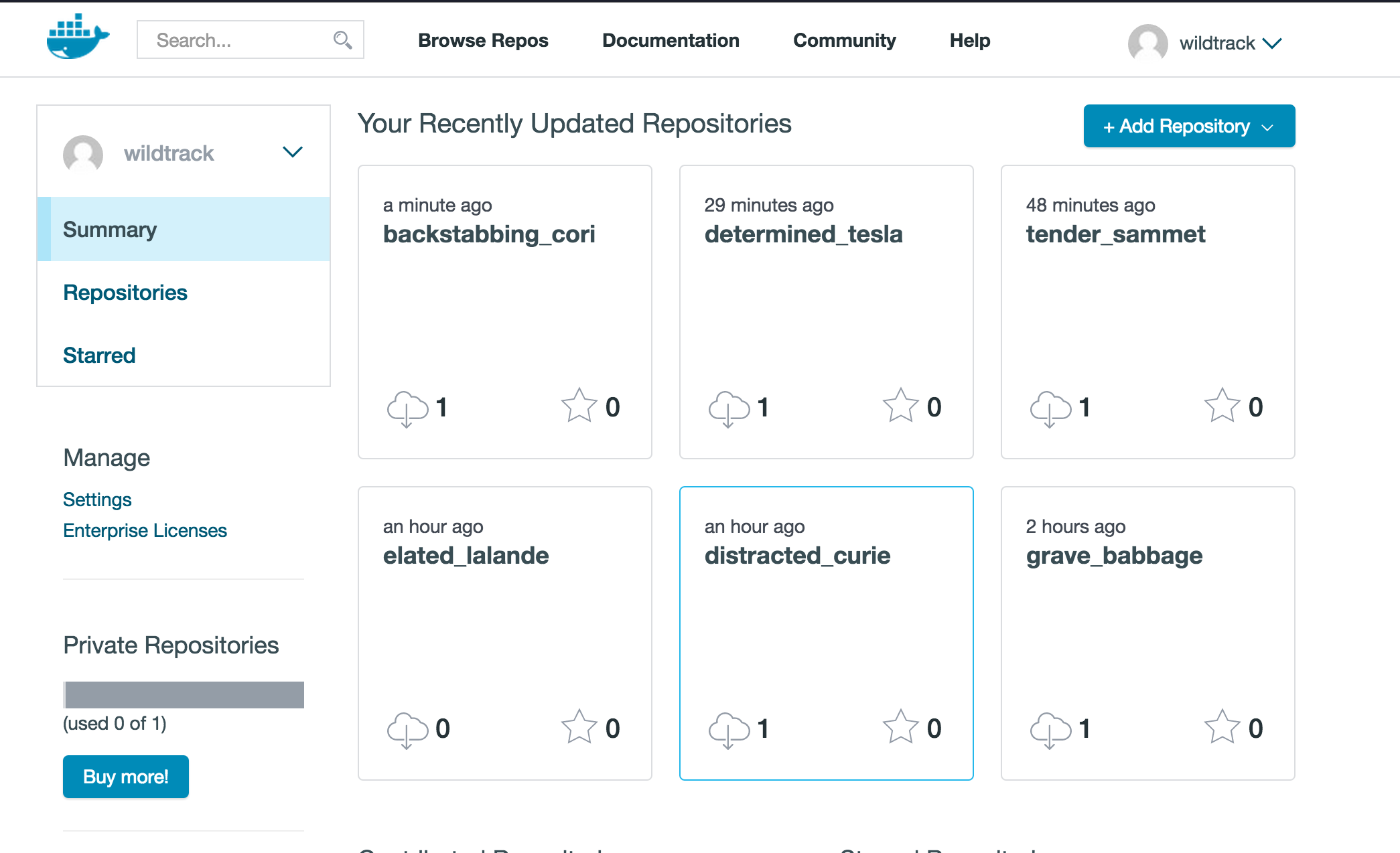Expand the sidebar wildtrack account chevron

(x=293, y=153)
